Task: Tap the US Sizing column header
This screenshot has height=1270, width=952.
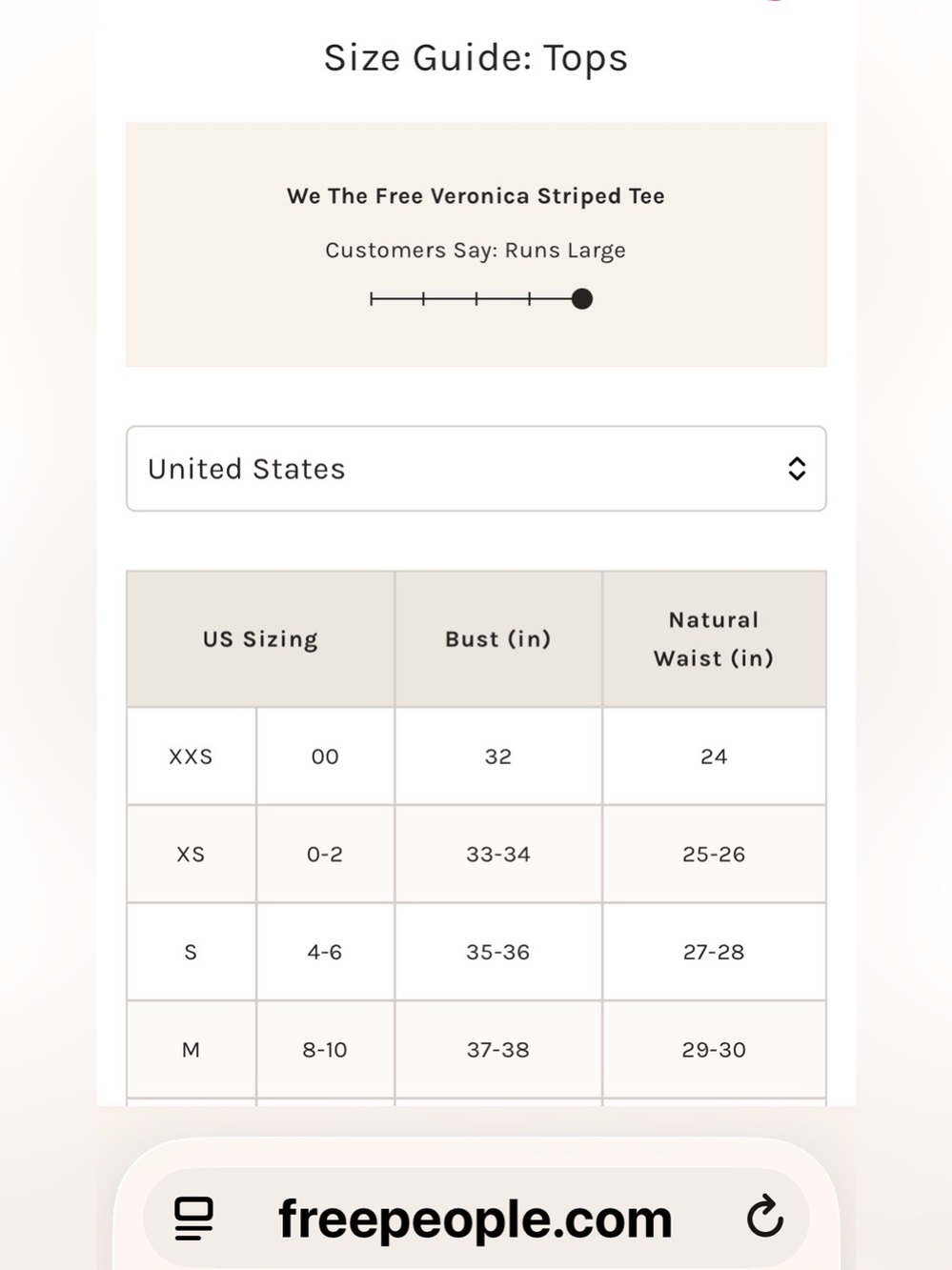Action: click(260, 639)
